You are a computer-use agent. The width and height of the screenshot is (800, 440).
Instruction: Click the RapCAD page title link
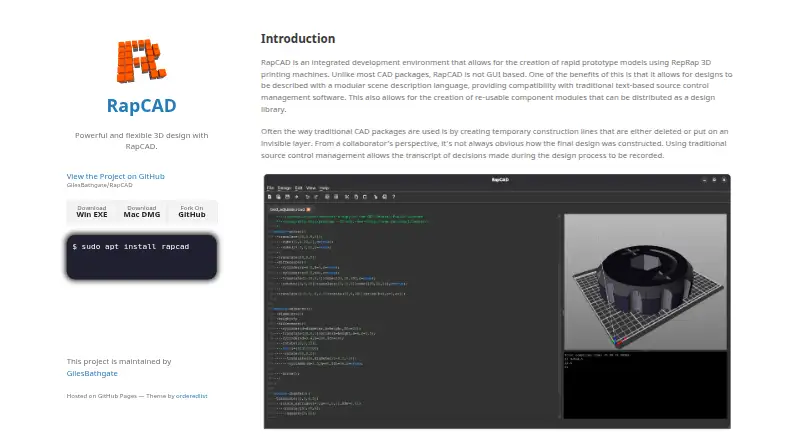point(141,105)
